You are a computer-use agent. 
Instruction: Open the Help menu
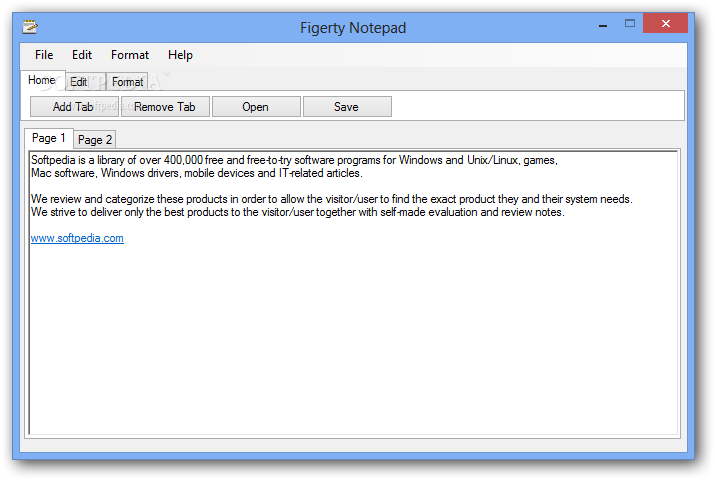[x=180, y=55]
